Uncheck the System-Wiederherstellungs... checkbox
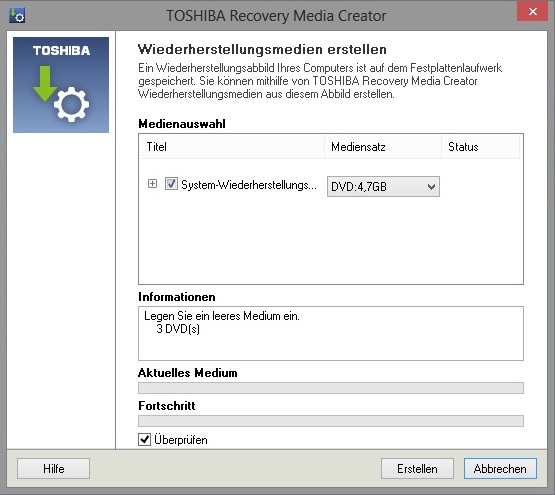The image size is (555, 495). [171, 184]
